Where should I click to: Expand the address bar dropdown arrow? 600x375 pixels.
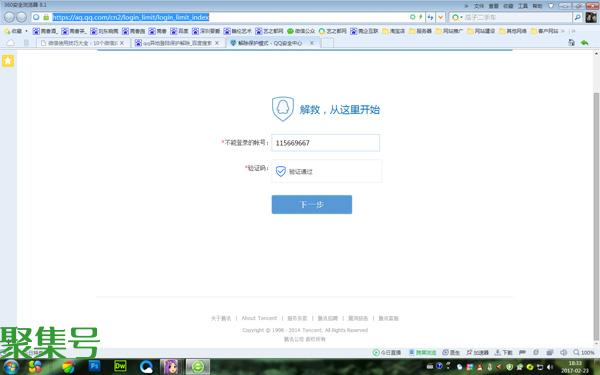click(x=441, y=17)
